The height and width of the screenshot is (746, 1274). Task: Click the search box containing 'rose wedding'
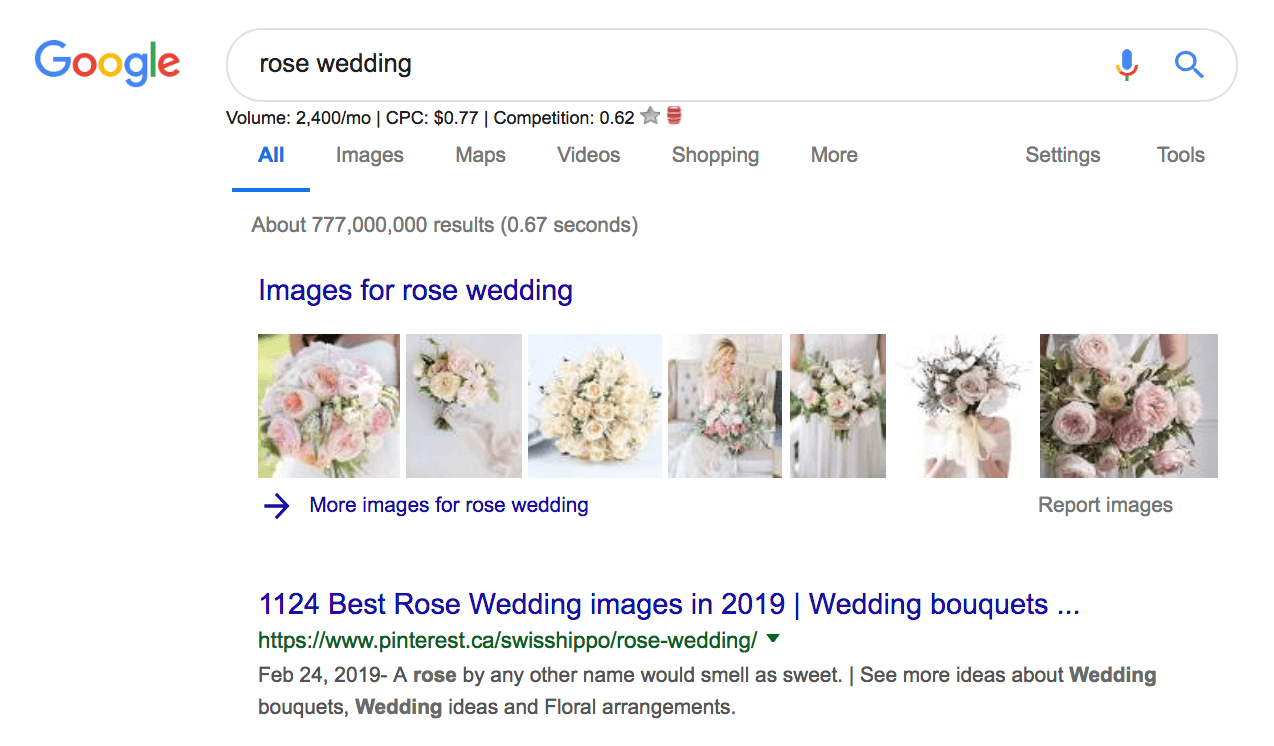[660, 65]
